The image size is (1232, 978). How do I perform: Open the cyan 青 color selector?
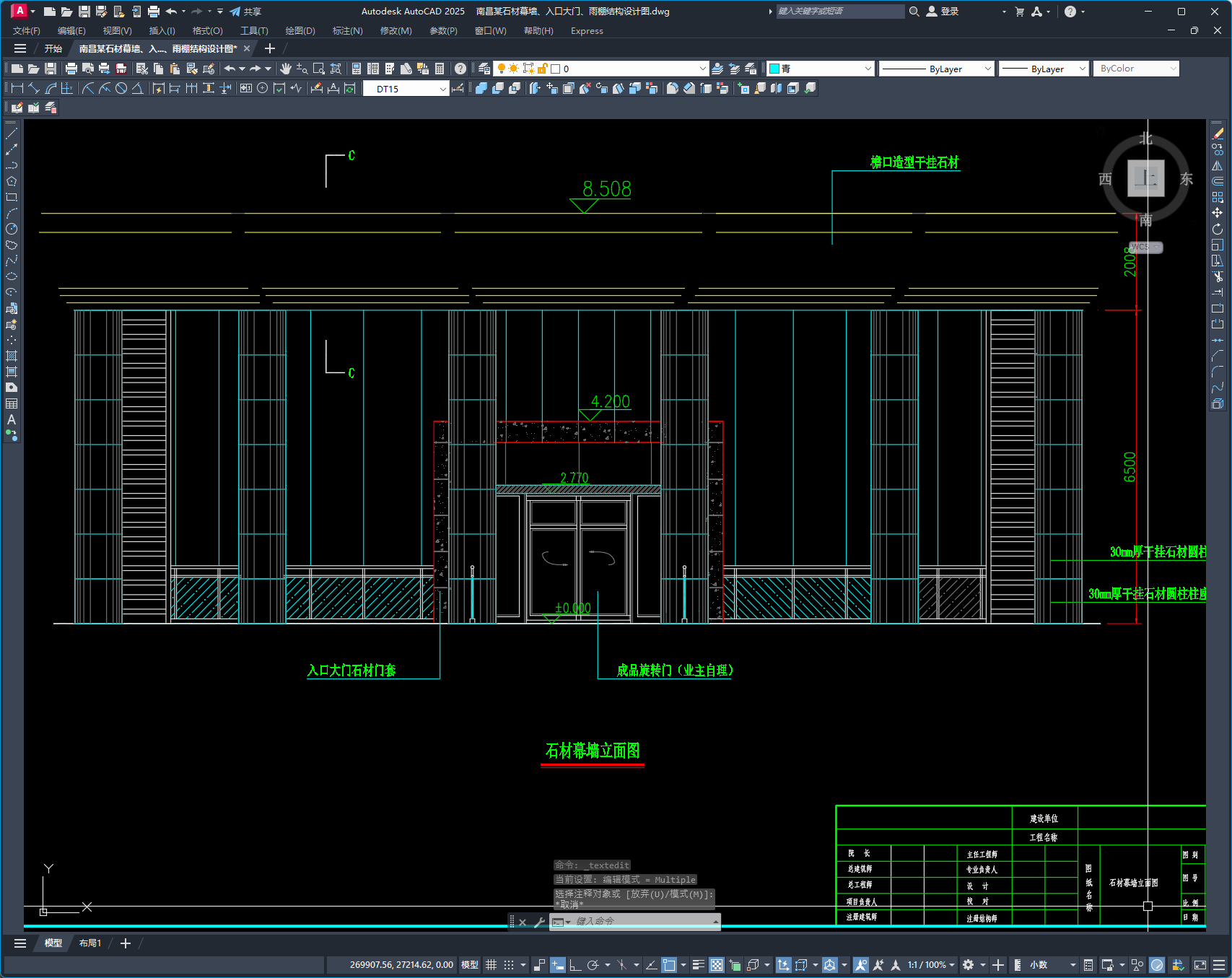click(821, 69)
